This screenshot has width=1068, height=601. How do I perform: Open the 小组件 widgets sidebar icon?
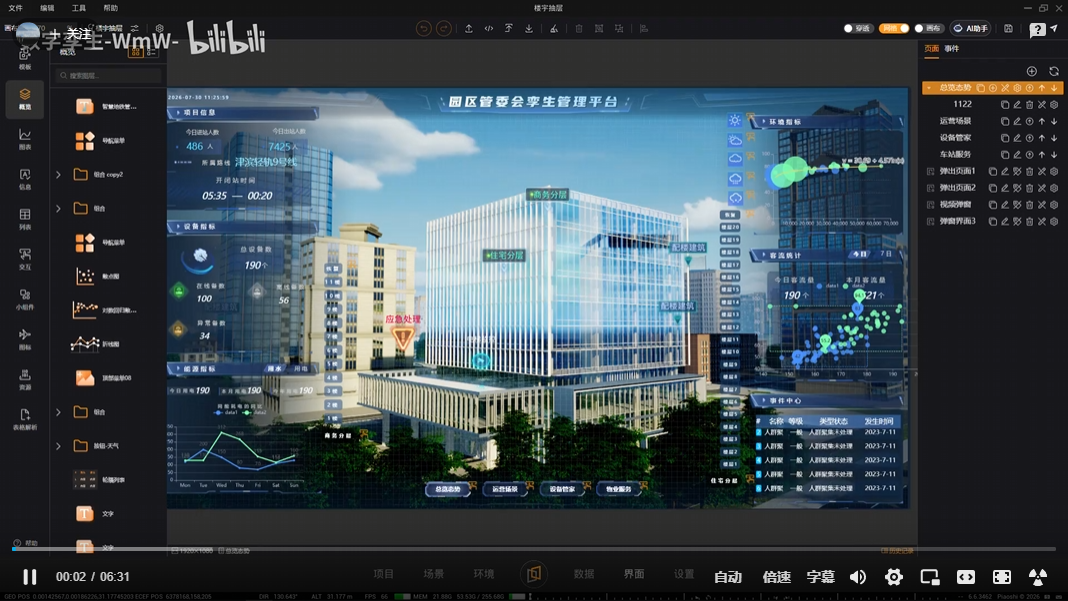(x=25, y=299)
